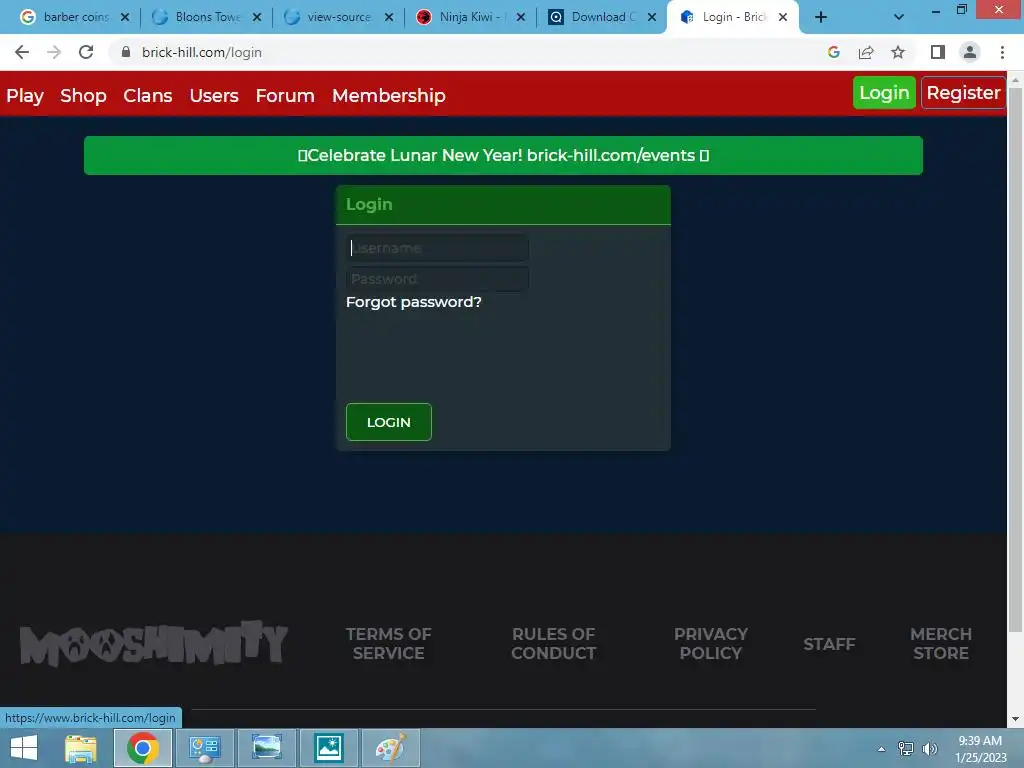Open the Terms of Service footer link
1024x768 pixels.
click(389, 643)
